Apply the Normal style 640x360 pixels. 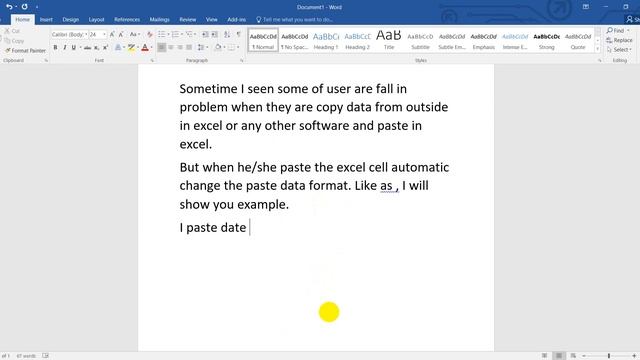tap(263, 40)
